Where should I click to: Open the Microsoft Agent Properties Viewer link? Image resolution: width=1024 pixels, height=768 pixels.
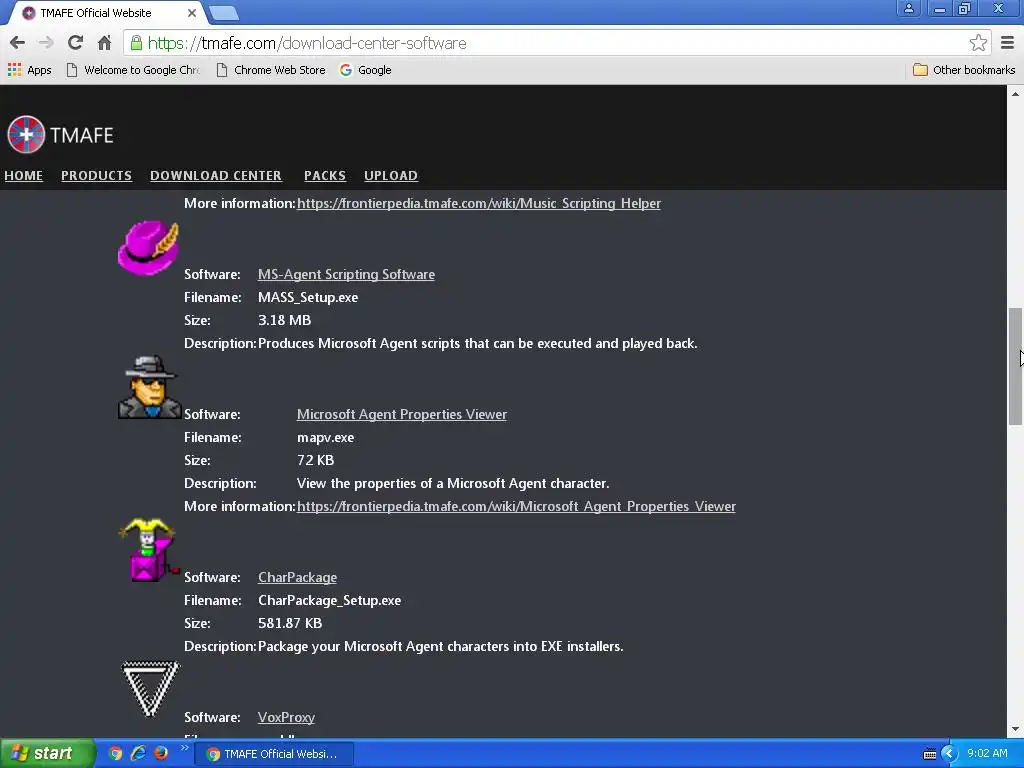coord(402,414)
